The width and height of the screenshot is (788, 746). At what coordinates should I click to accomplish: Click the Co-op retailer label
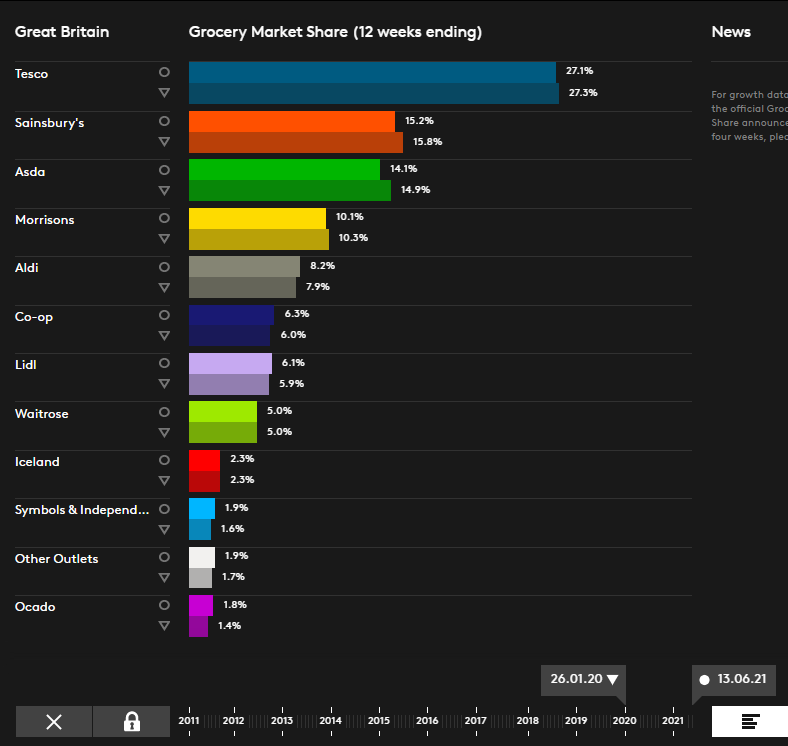pyautogui.click(x=34, y=317)
